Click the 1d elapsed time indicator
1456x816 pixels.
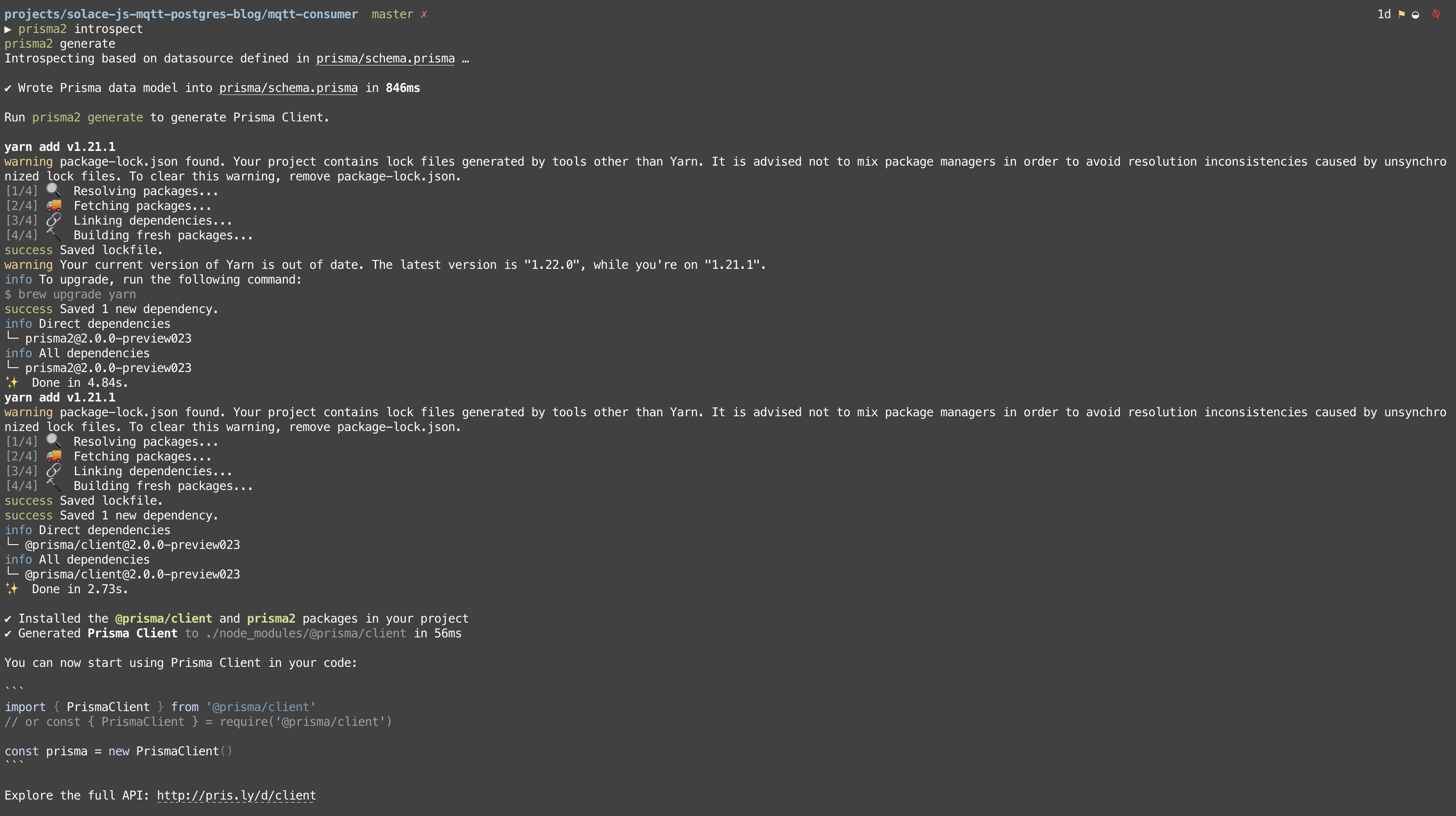click(1384, 14)
